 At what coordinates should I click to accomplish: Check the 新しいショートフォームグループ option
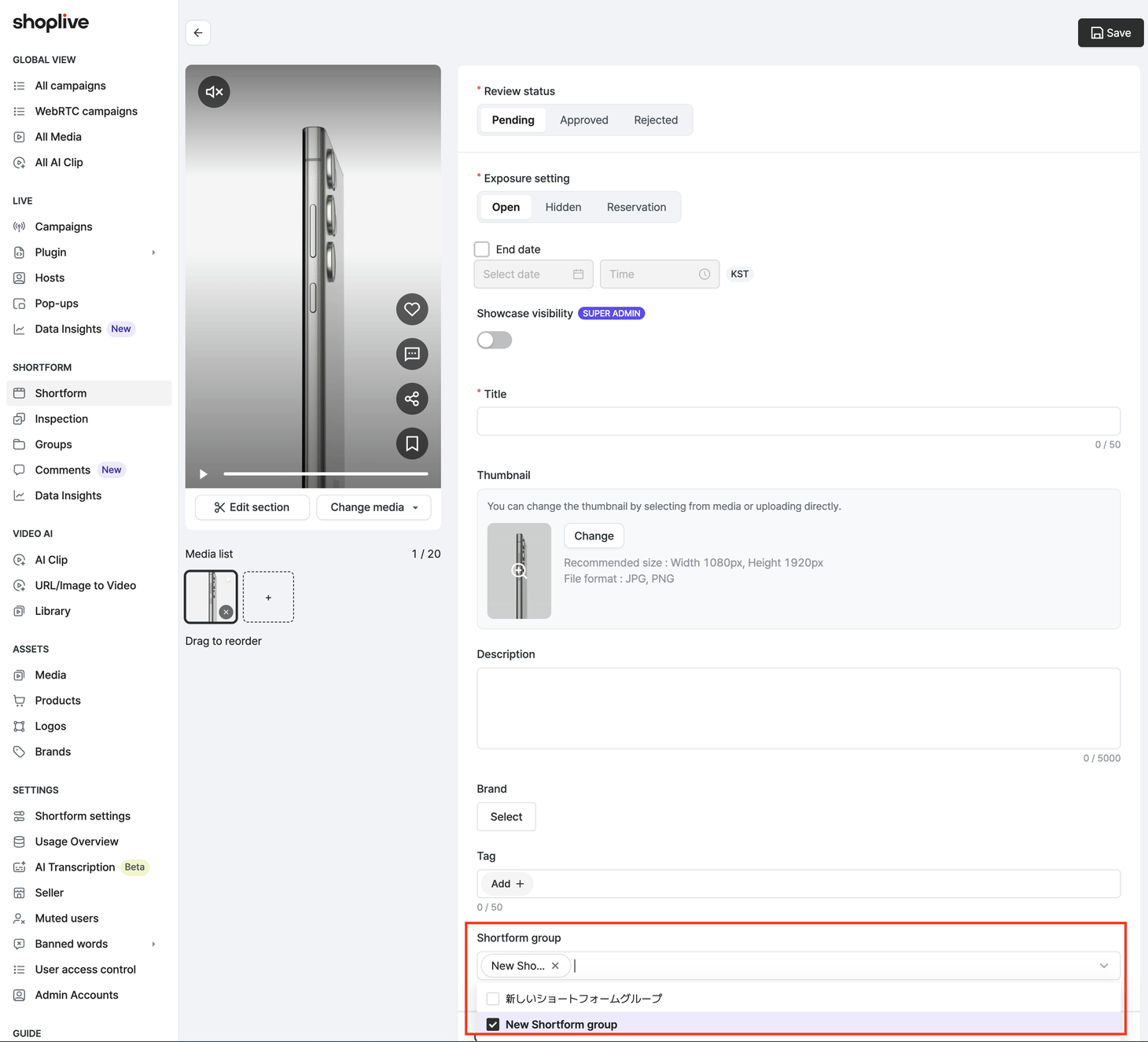[x=493, y=999]
